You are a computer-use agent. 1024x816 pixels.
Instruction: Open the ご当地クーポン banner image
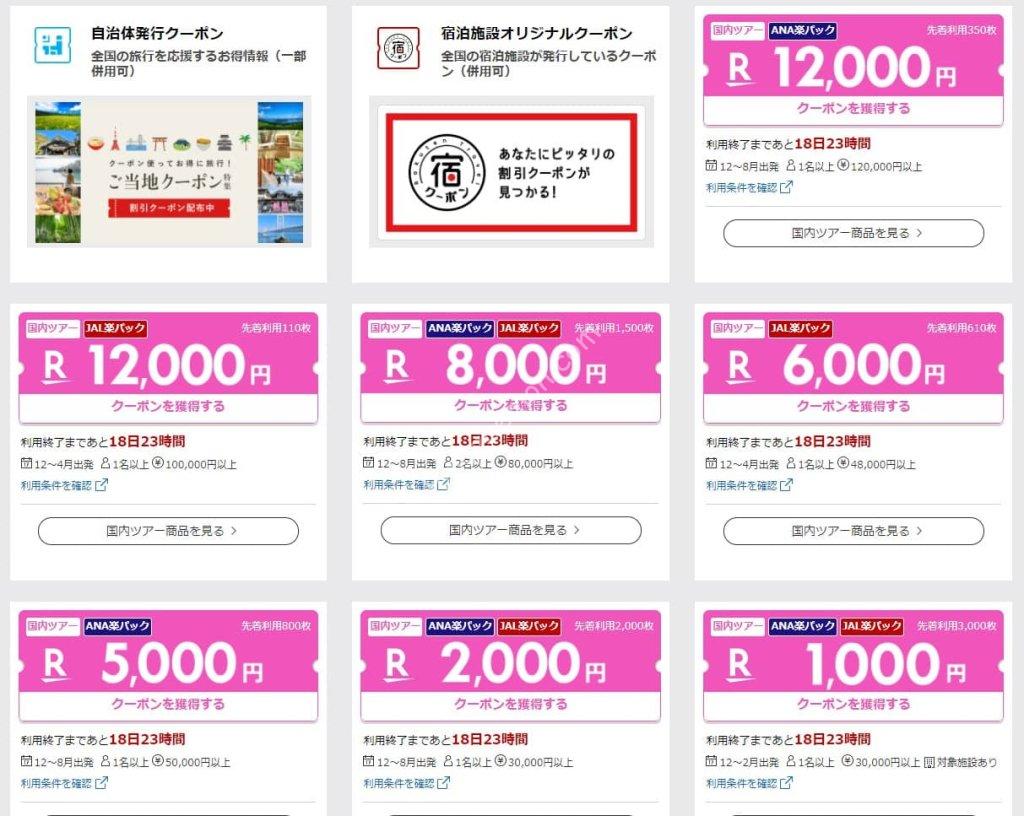[x=169, y=172]
